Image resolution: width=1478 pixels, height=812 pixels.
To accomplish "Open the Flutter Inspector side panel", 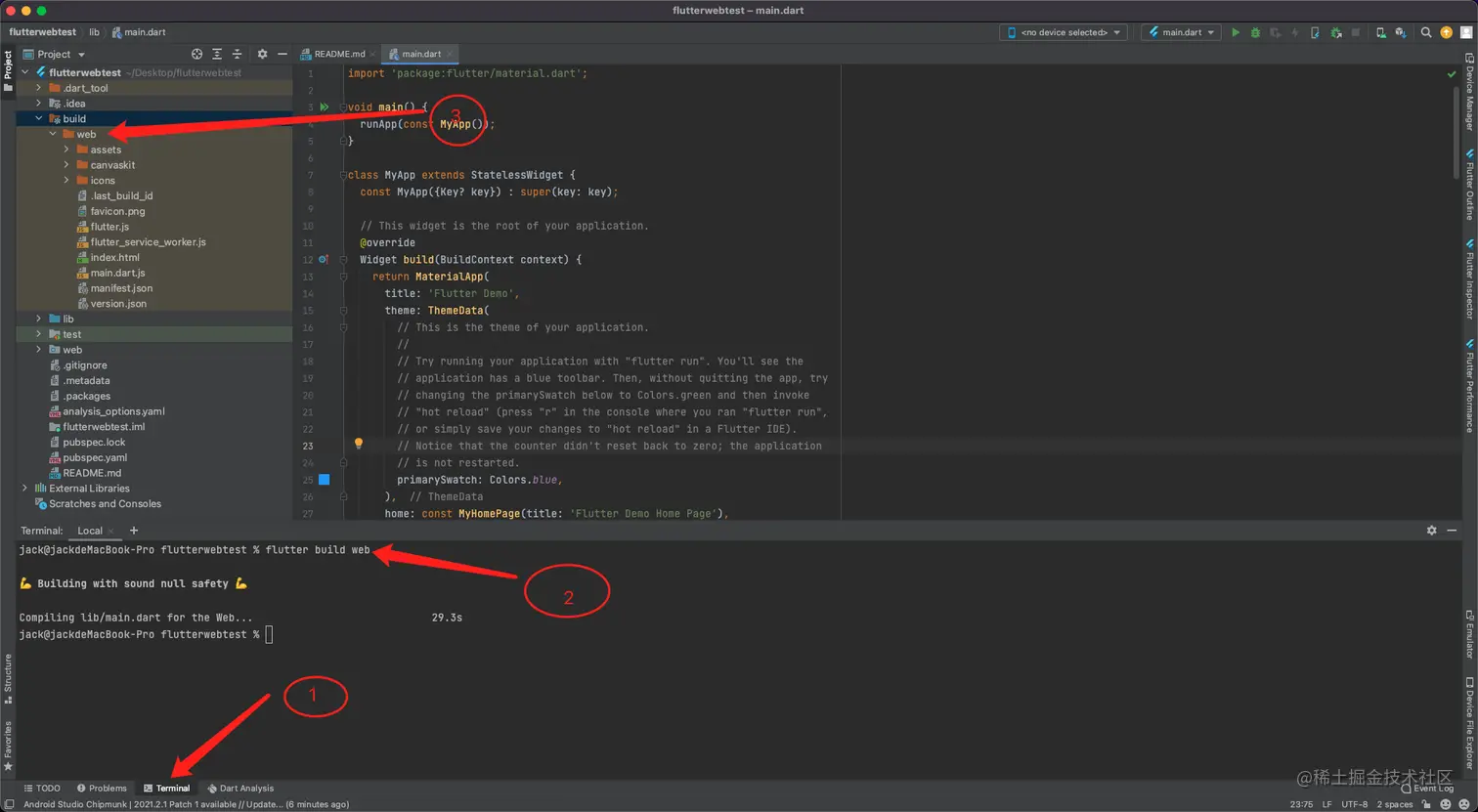I will tap(1469, 279).
